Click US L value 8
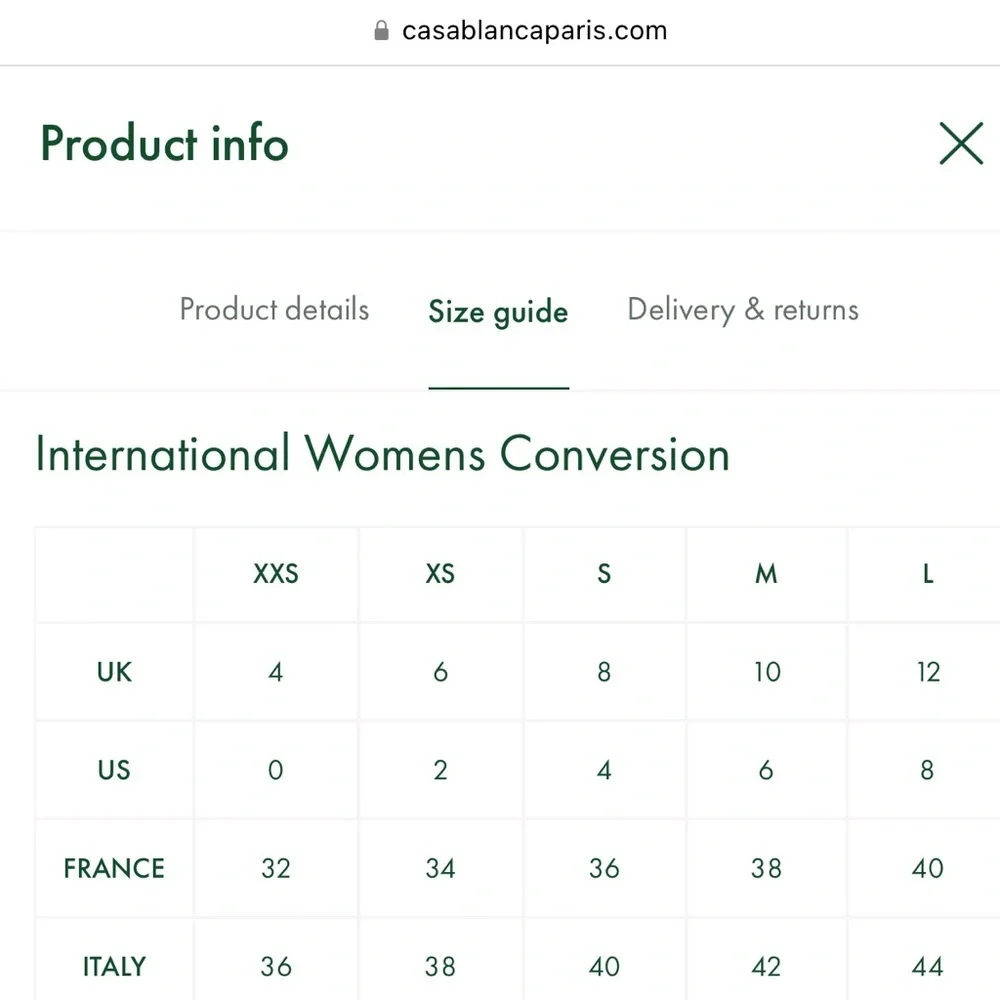 [x=928, y=770]
